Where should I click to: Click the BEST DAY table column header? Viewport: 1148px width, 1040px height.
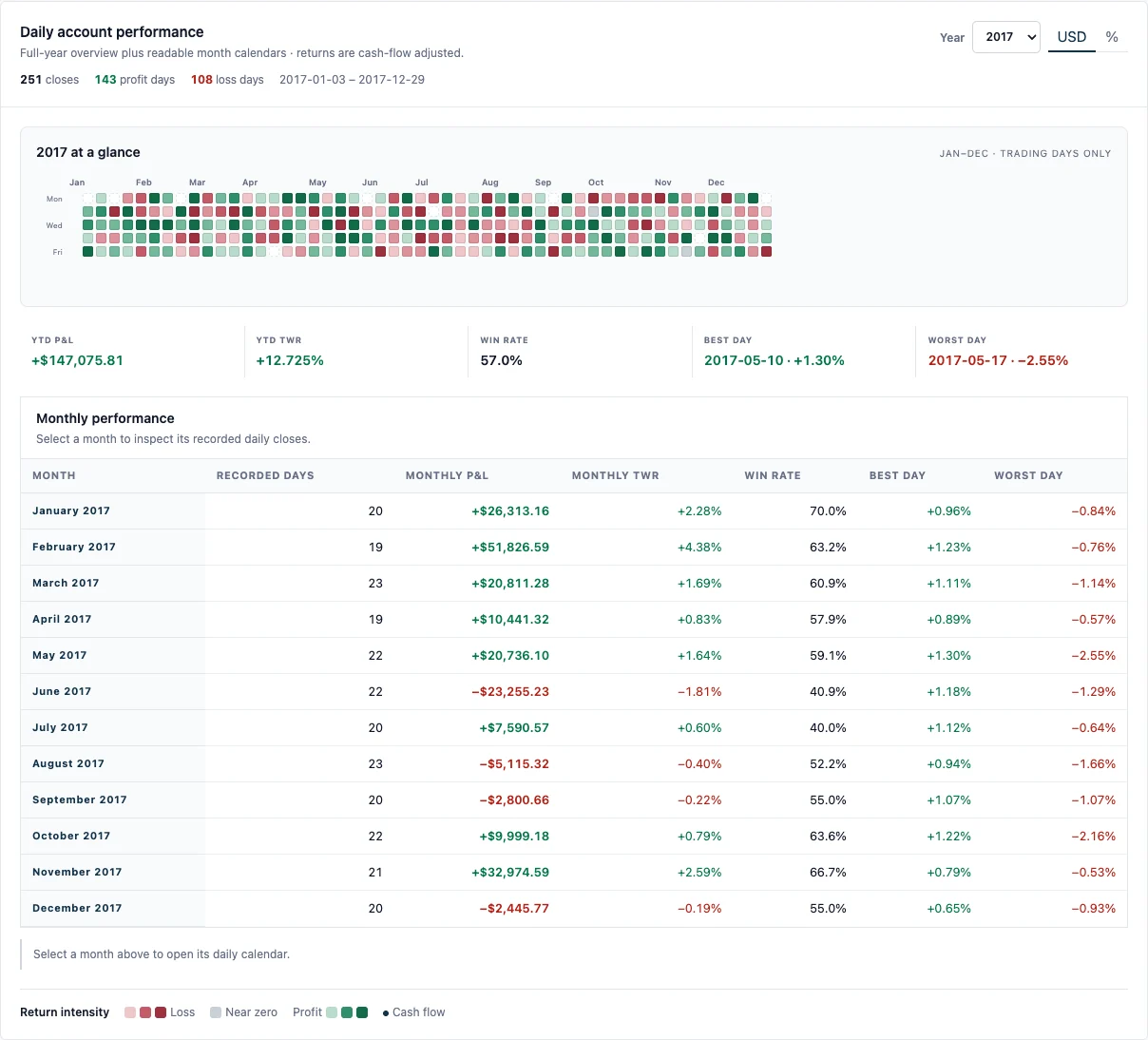point(897,476)
